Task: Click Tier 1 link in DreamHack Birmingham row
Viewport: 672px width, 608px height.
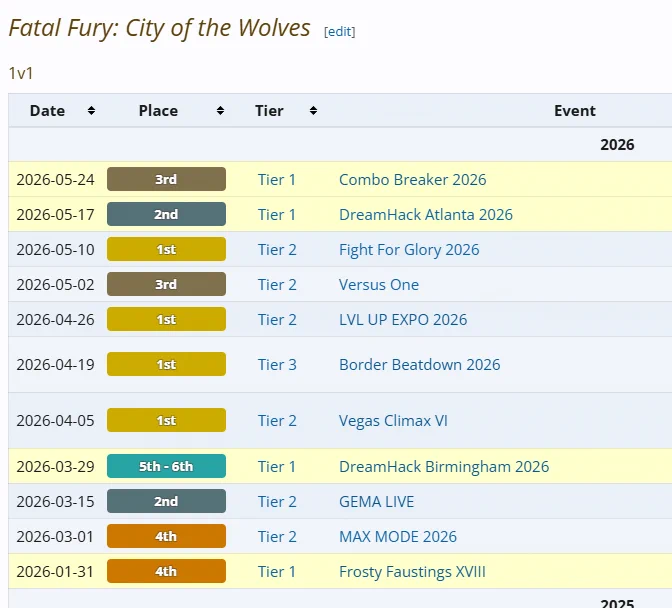Action: pos(276,467)
